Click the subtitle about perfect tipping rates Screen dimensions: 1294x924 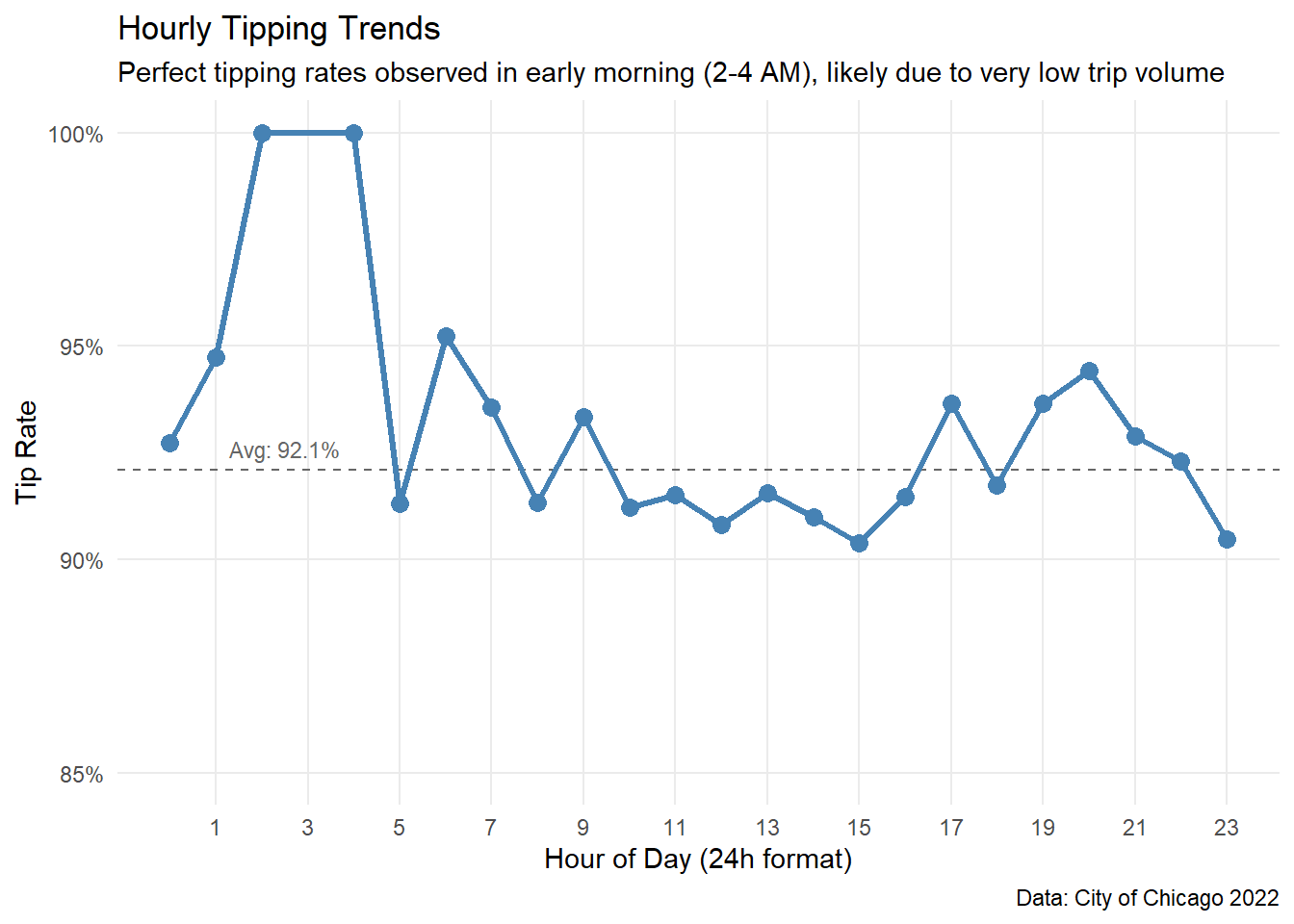coord(671,73)
